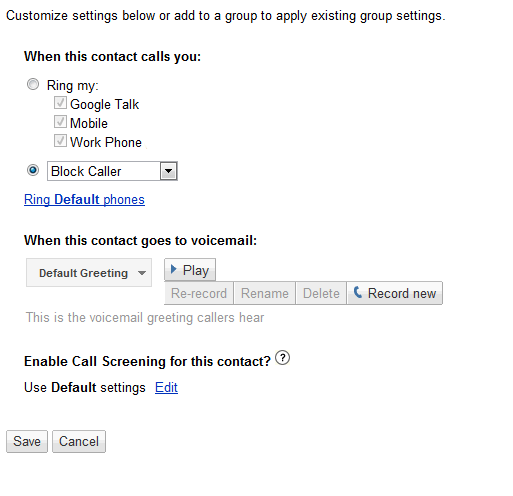The height and width of the screenshot is (496, 513).
Task: Play the voicemail greeting
Action: [190, 270]
